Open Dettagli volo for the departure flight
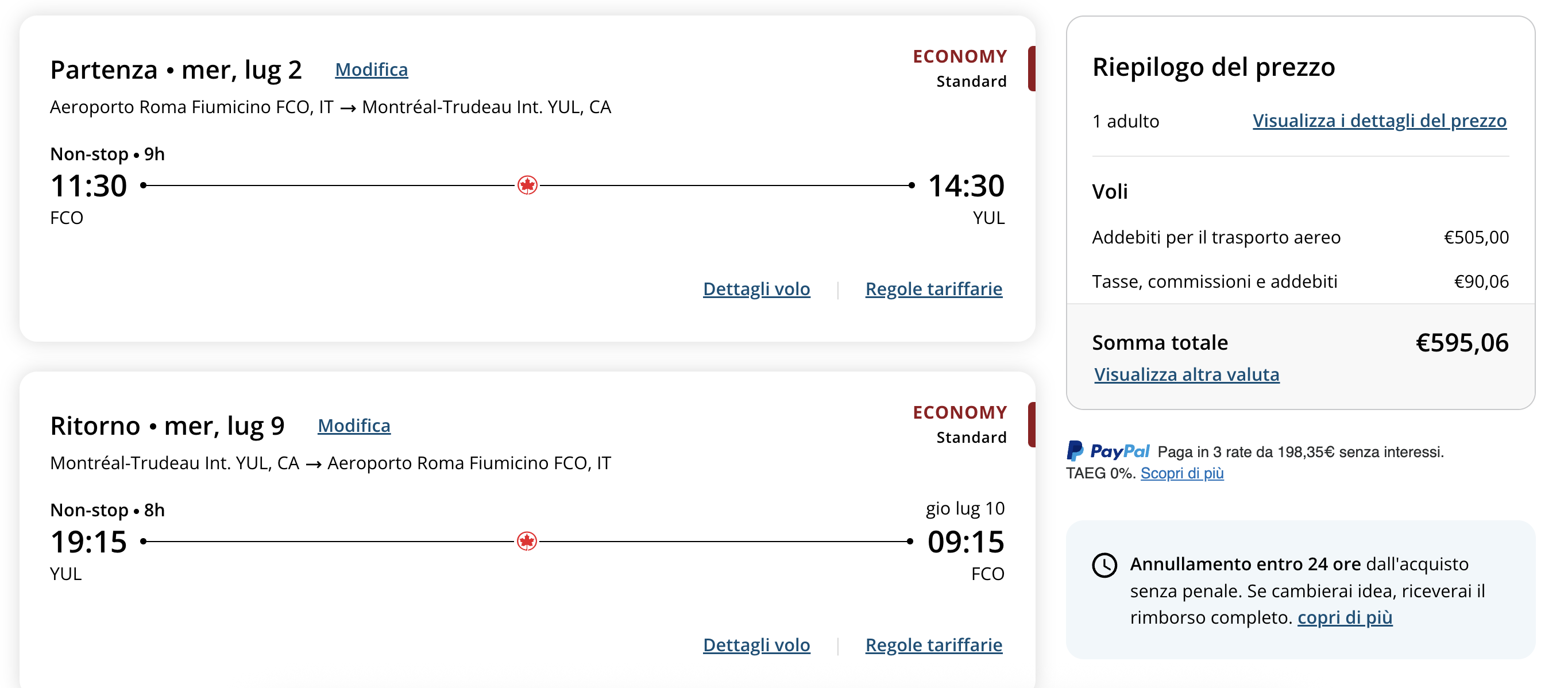This screenshot has height=688, width=1568. 756,289
